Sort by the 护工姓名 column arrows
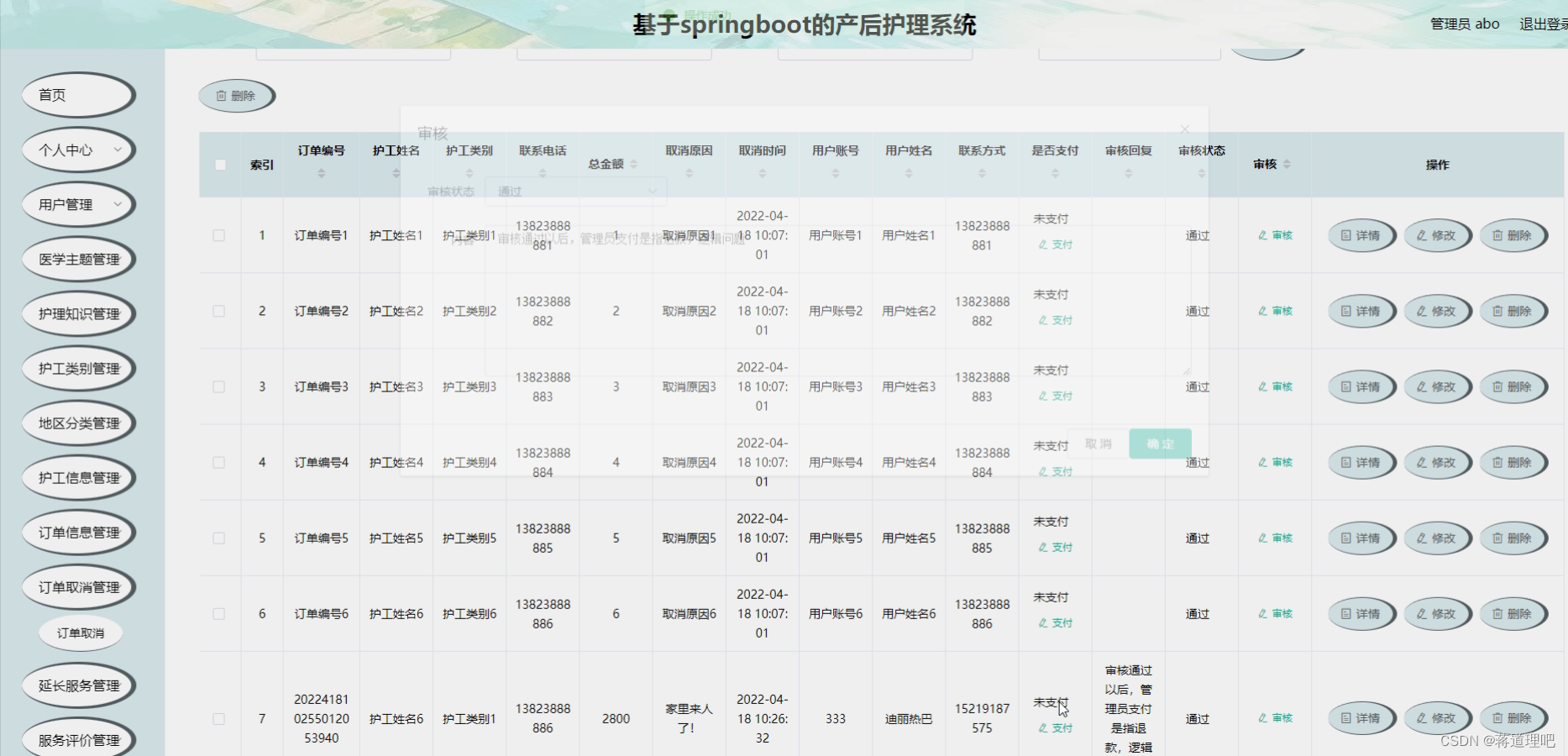1568x756 pixels. coord(396,173)
